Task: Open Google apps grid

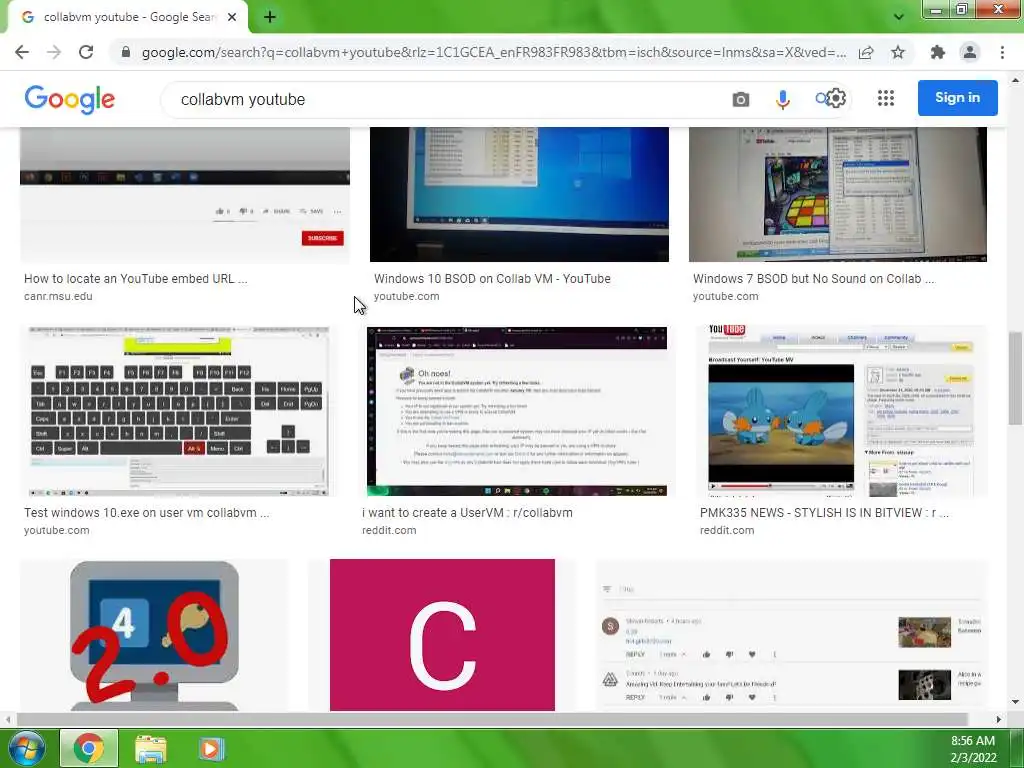Action: coord(886,99)
